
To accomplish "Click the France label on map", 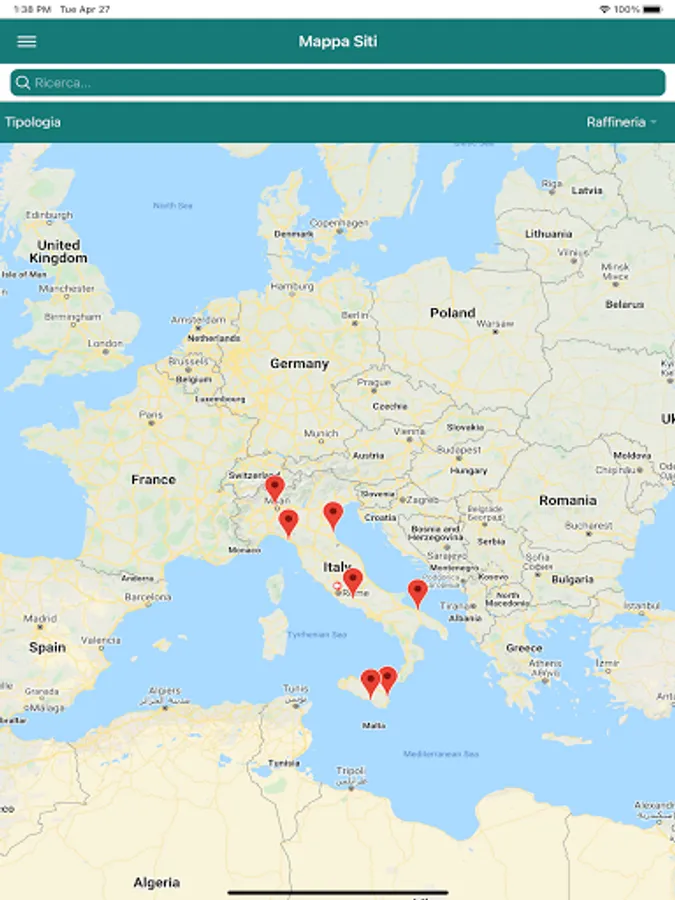I will click(x=153, y=479).
